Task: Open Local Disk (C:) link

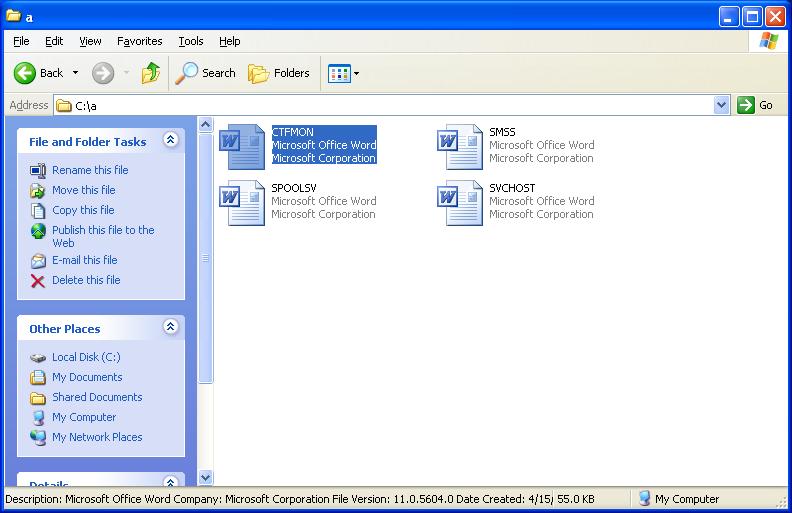Action: coord(86,357)
